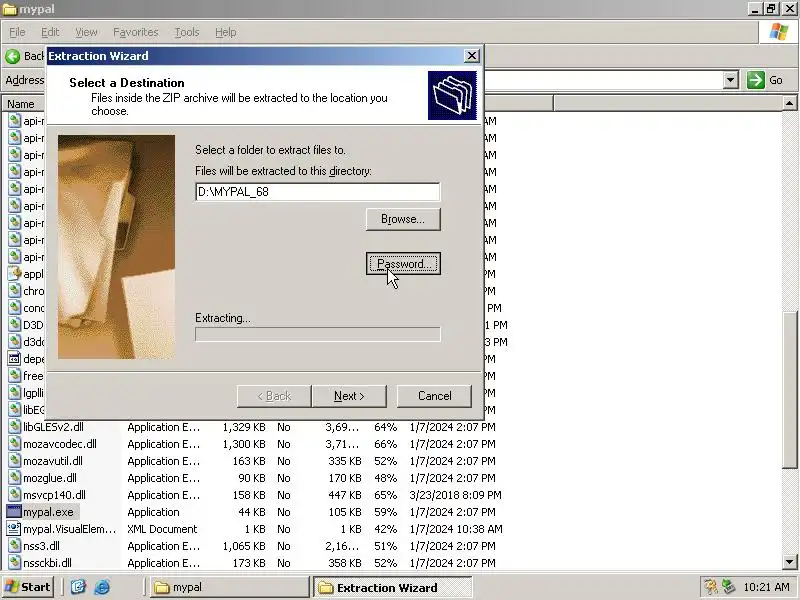
Task: Click the mozglue.dll file name
Action: tap(50, 478)
